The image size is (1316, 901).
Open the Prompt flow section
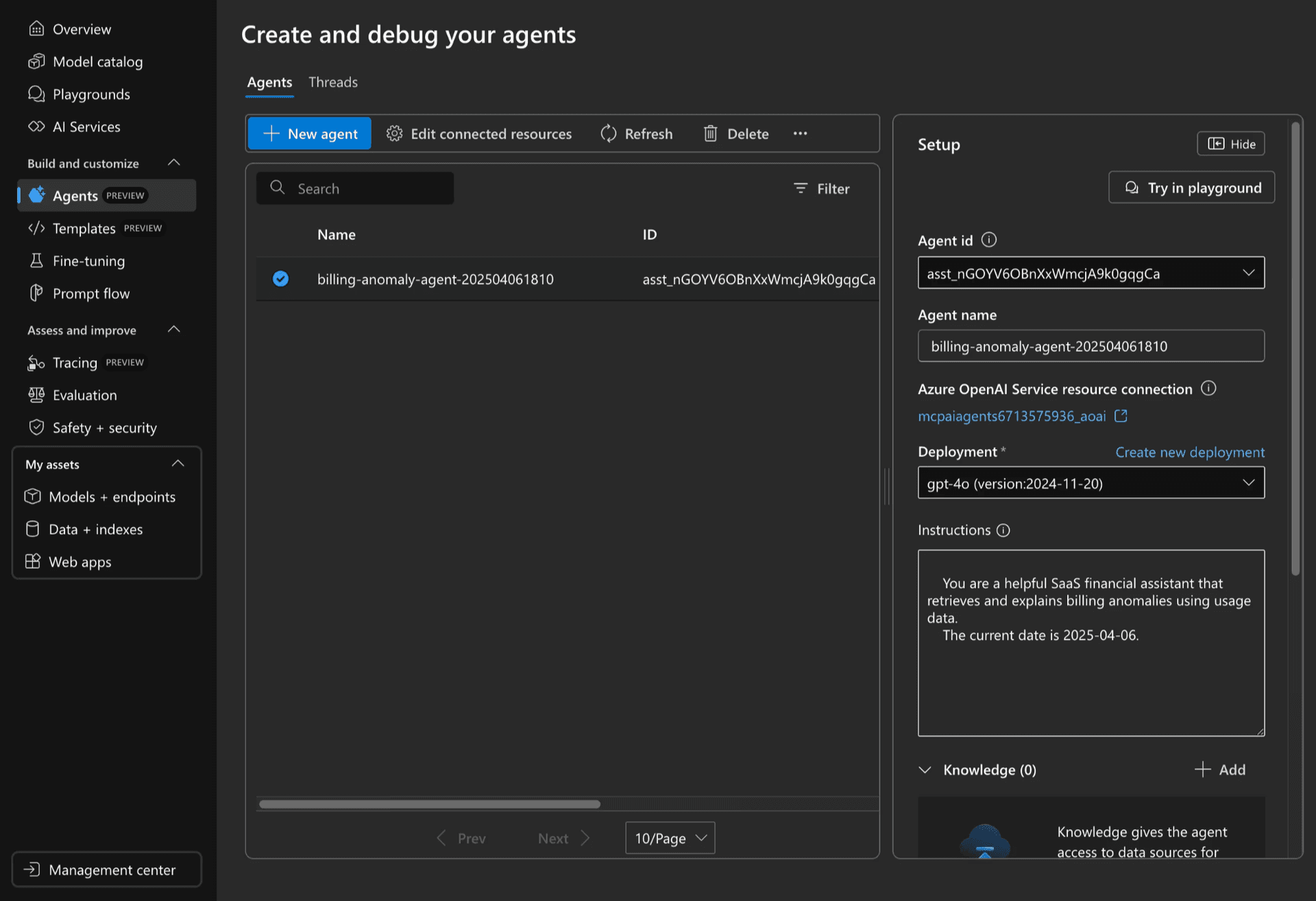coord(91,293)
